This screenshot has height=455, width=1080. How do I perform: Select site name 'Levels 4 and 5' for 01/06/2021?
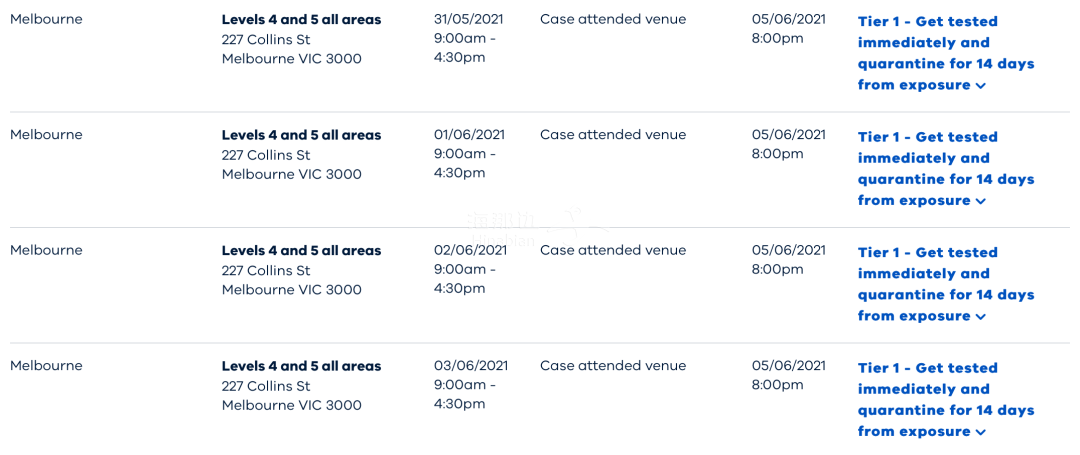(301, 136)
